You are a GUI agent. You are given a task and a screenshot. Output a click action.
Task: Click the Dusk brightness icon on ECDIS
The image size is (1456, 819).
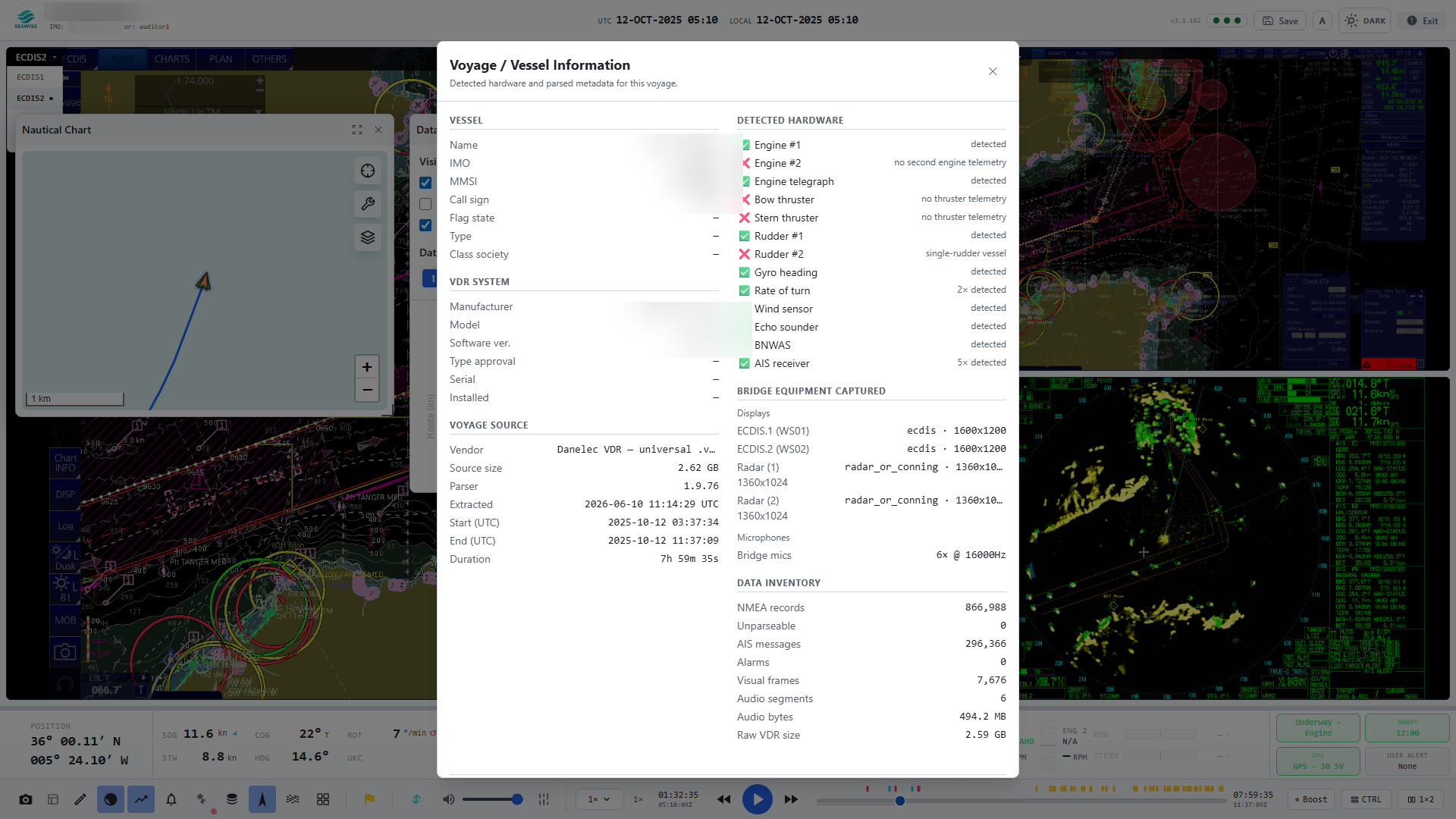click(x=65, y=557)
